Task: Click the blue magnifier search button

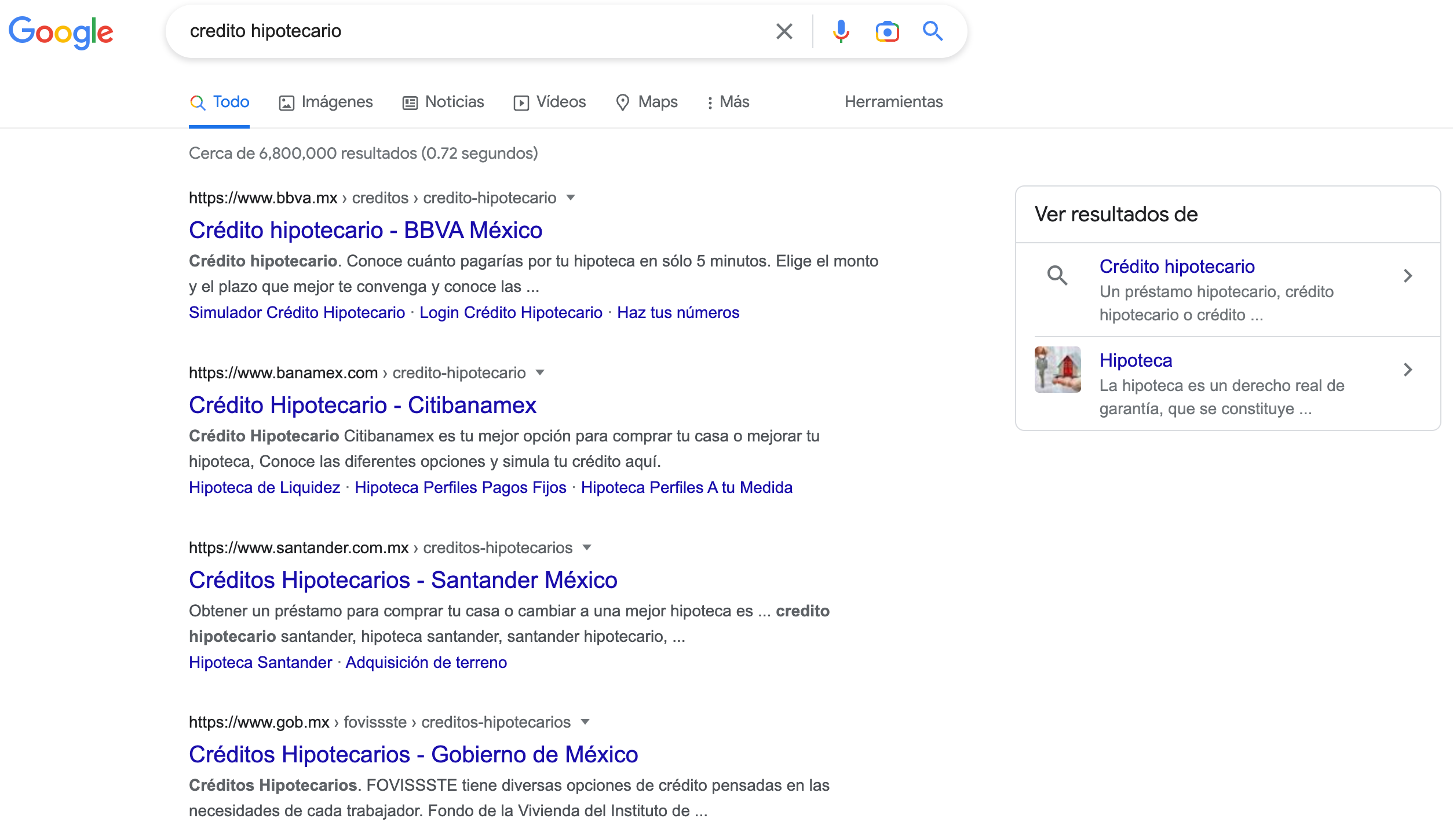Action: [933, 31]
